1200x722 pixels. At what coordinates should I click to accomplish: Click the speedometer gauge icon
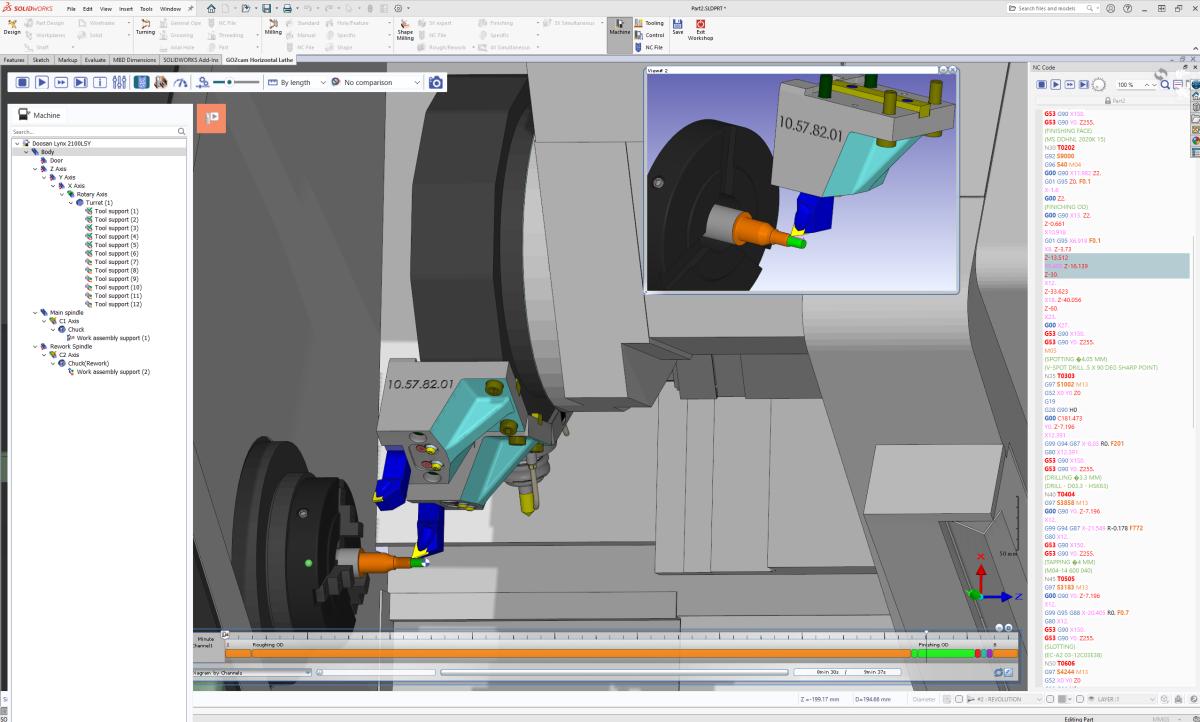180,82
